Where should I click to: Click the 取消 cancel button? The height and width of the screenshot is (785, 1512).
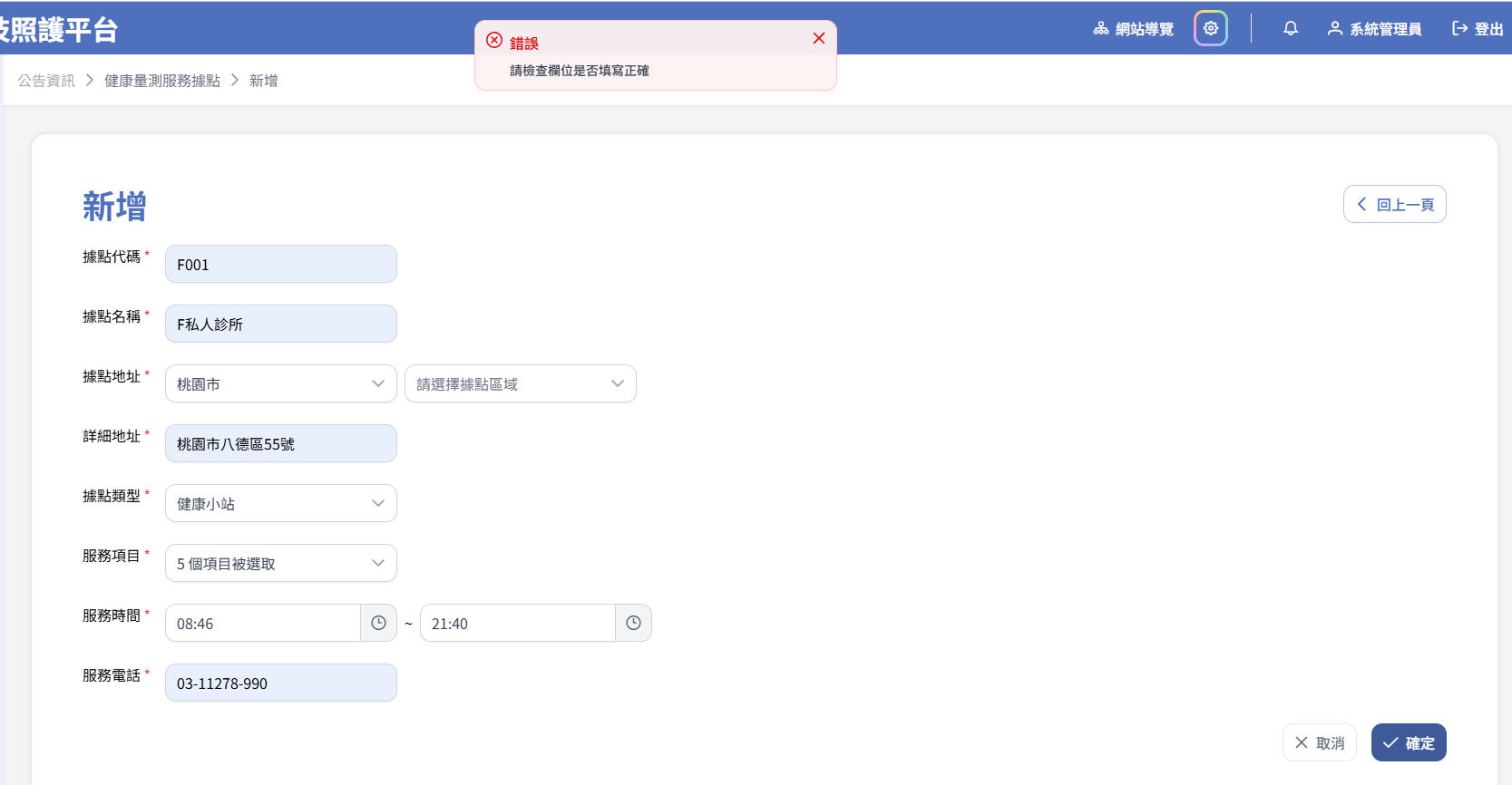[1319, 742]
